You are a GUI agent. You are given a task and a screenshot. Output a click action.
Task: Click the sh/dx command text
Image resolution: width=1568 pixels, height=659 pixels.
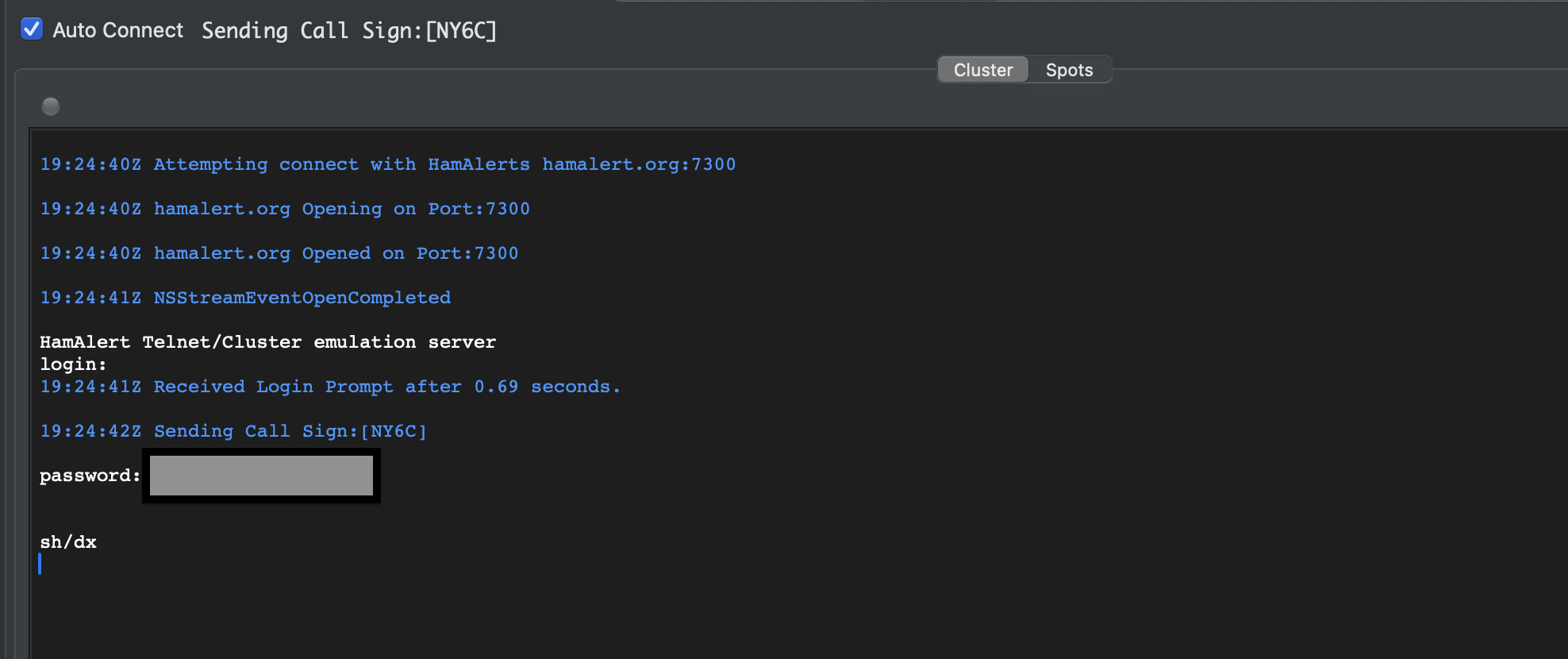68,542
